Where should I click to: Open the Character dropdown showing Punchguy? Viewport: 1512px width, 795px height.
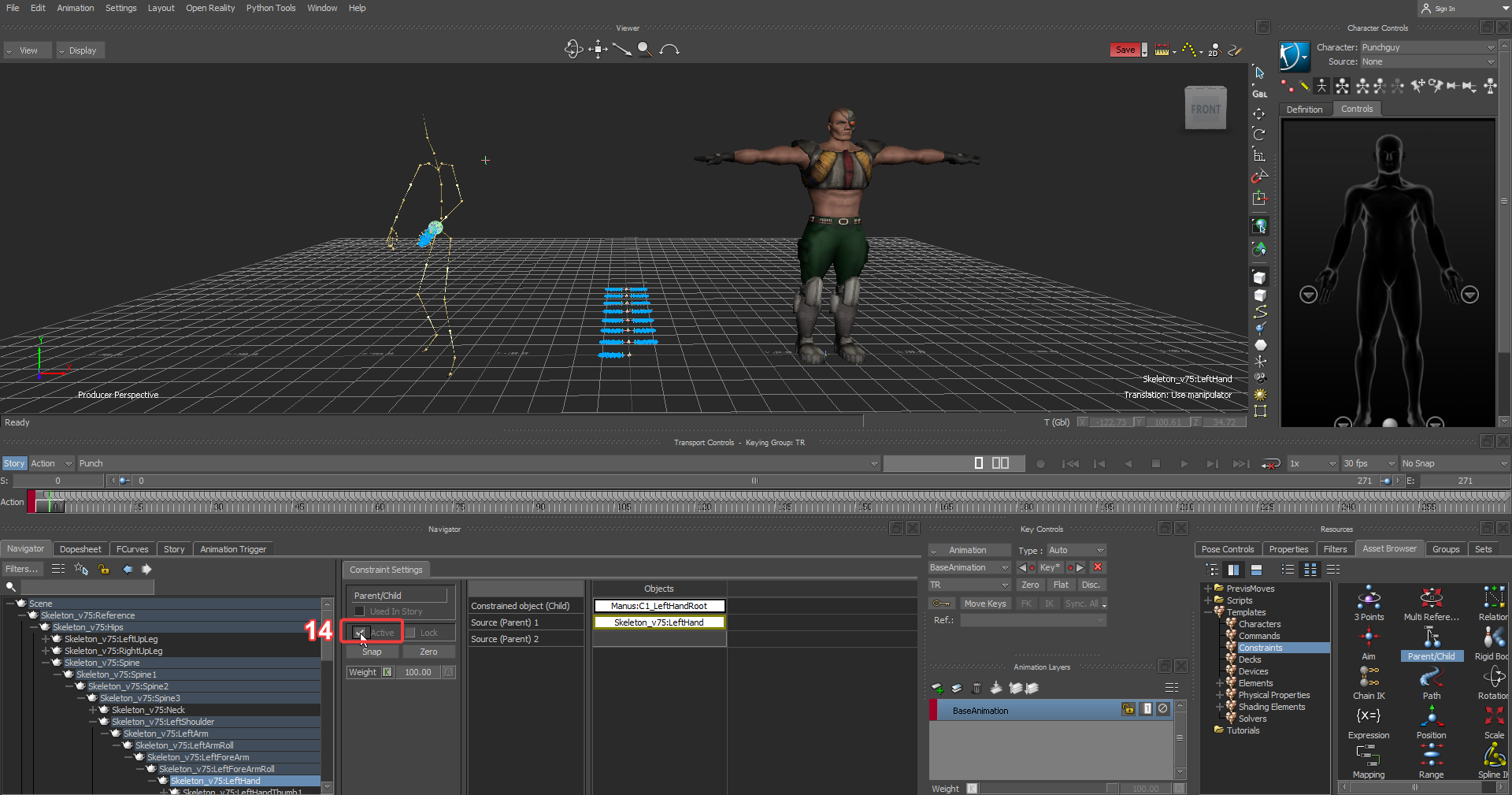point(1427,47)
